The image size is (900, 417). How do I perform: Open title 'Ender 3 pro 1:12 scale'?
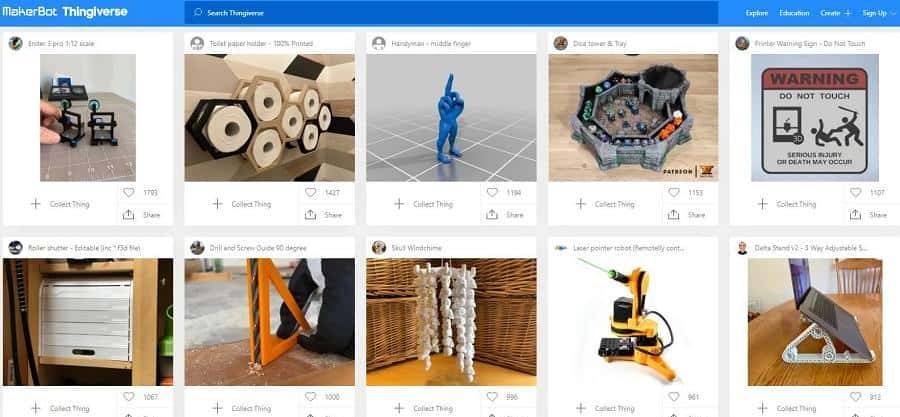pyautogui.click(x=61, y=44)
